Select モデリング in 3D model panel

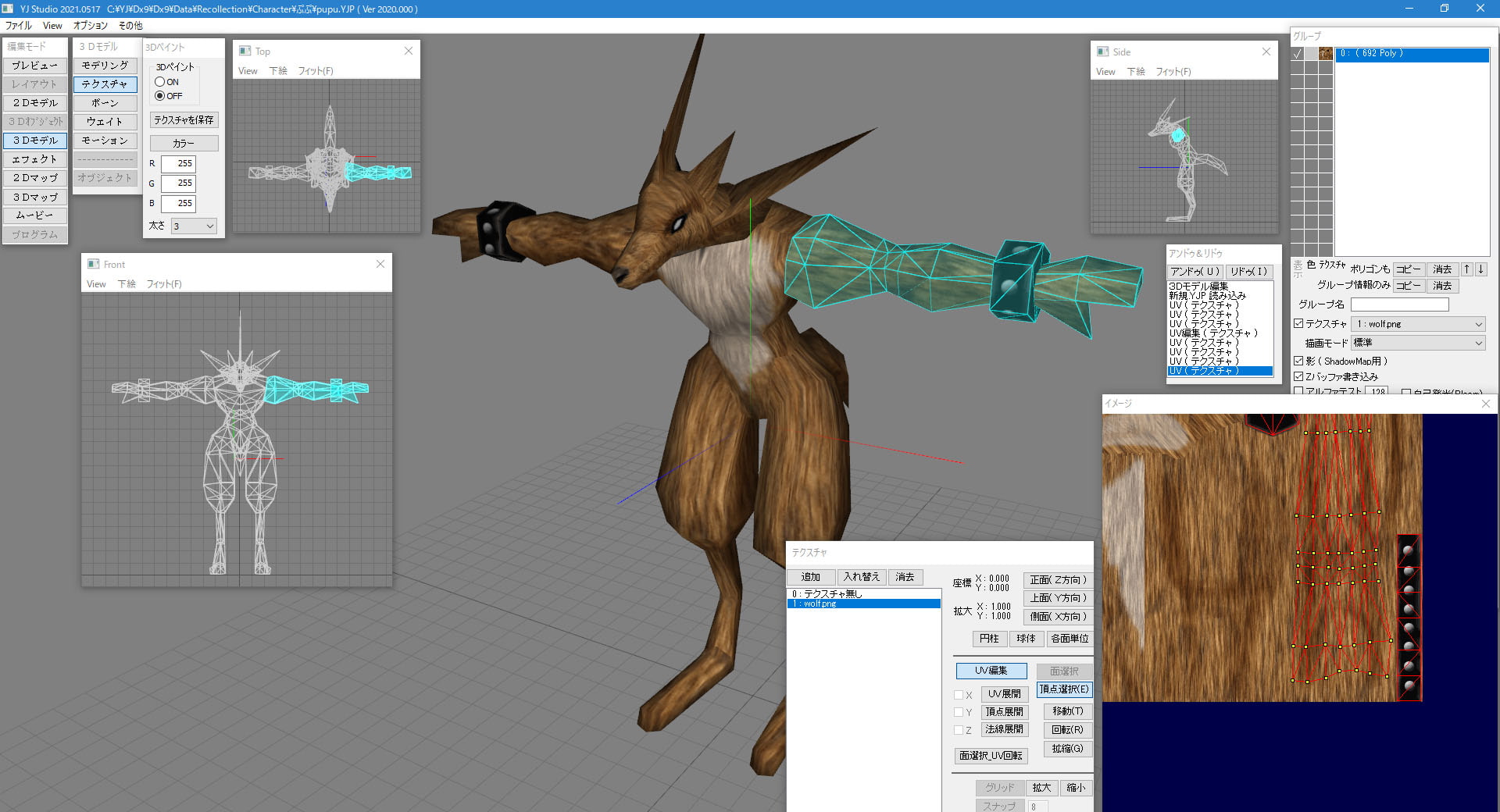[105, 66]
